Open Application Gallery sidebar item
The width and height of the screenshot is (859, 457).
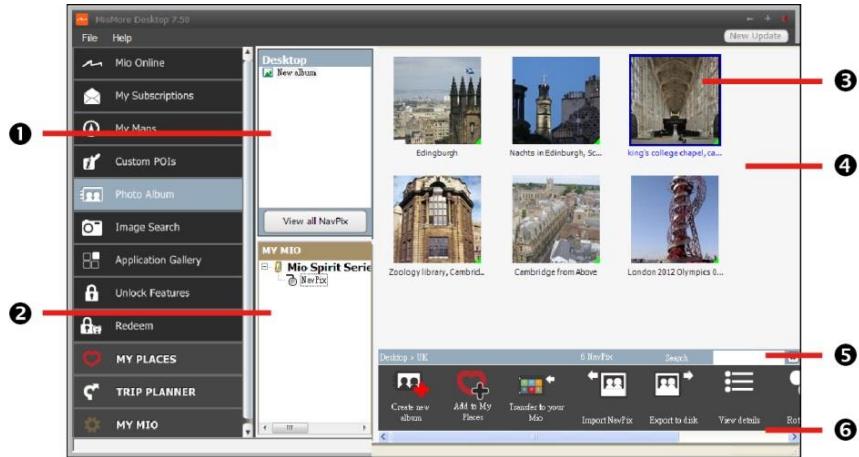158,260
